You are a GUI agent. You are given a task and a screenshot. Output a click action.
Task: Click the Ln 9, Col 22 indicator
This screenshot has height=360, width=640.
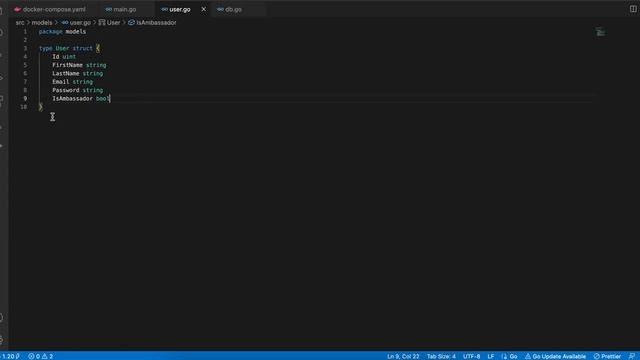pyautogui.click(x=403, y=356)
